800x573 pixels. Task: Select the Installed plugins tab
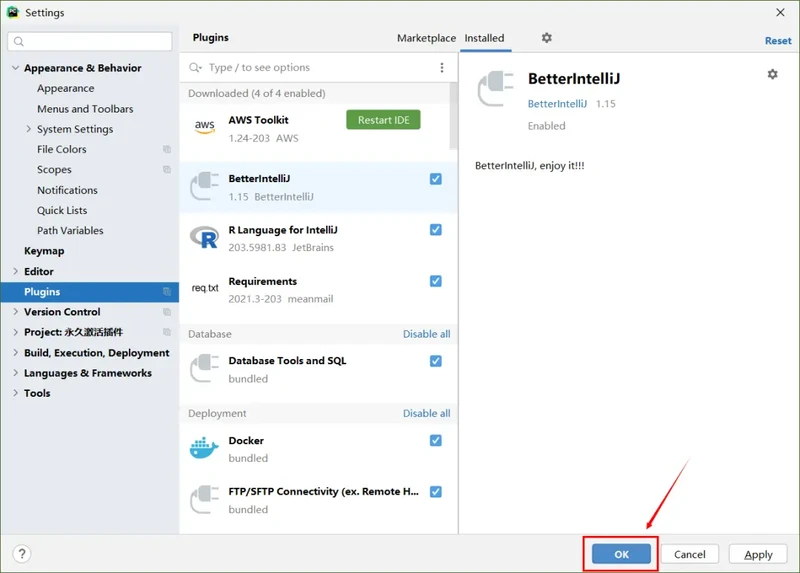click(484, 38)
